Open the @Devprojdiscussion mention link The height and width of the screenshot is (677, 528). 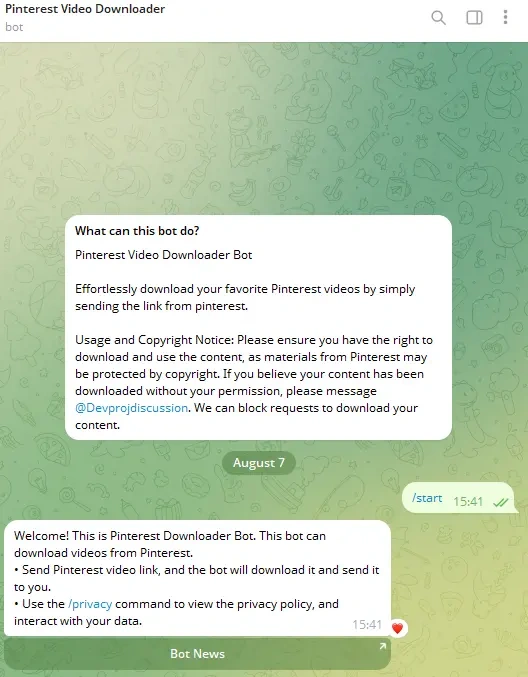point(131,408)
